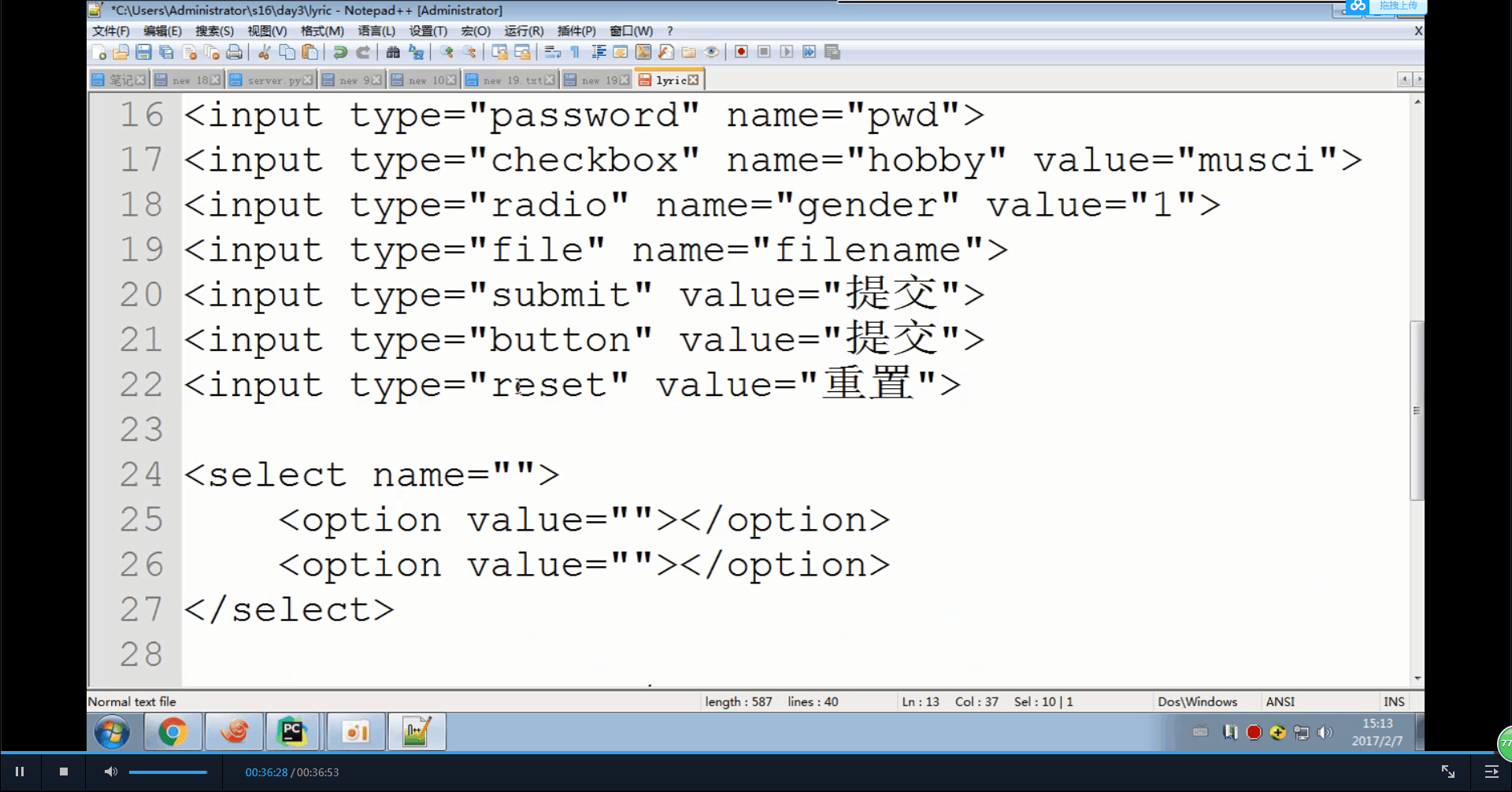Image resolution: width=1512 pixels, height=792 pixels.
Task: Click the run macro multiple times icon
Action: [x=809, y=52]
